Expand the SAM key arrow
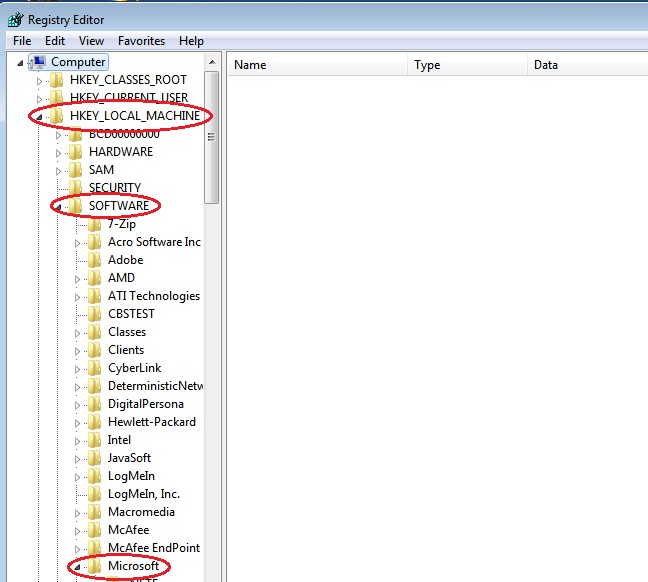Screen dimensions: 648x582 (58, 171)
